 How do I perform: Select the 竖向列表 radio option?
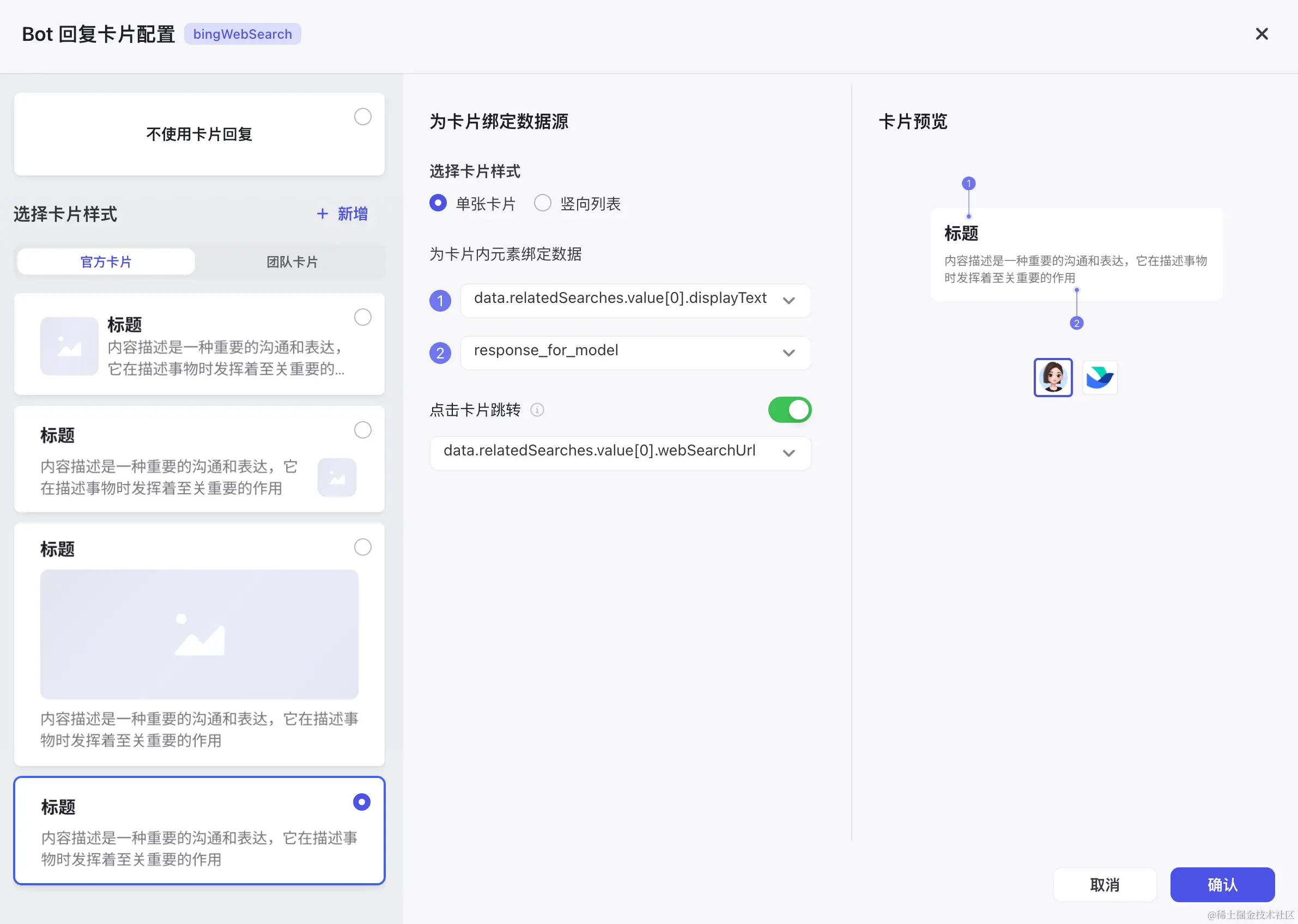542,203
